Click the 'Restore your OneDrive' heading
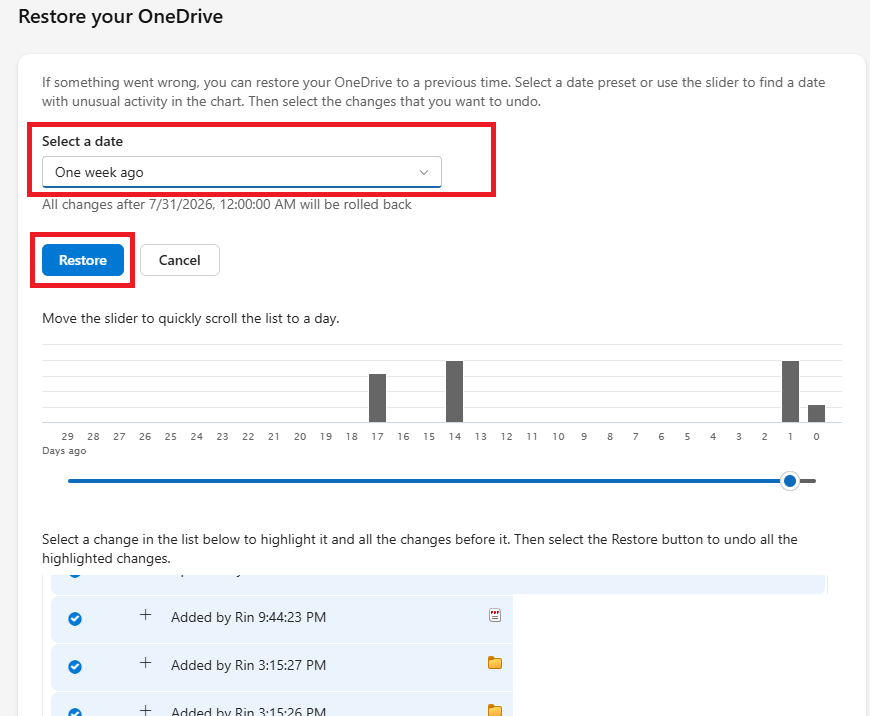Image resolution: width=870 pixels, height=716 pixels. (x=120, y=17)
